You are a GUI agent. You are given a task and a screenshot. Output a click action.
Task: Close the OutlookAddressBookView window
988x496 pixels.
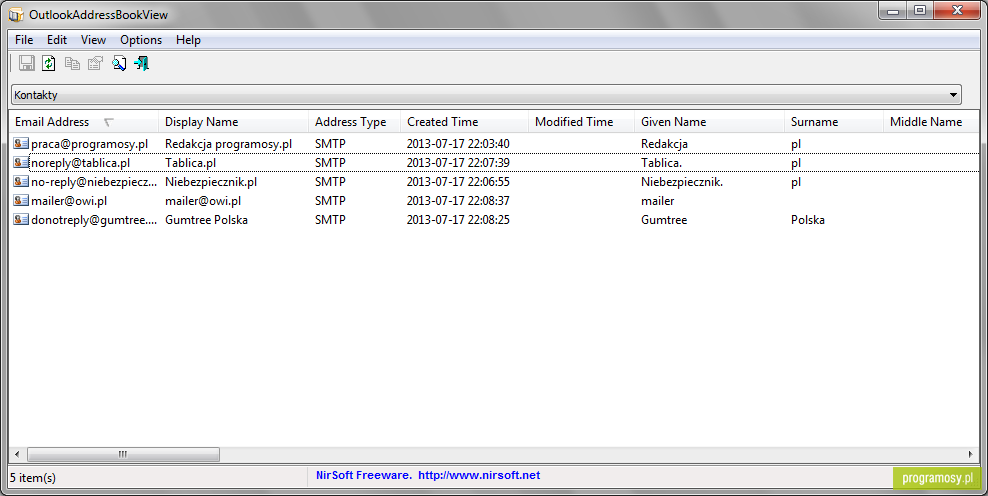click(956, 11)
